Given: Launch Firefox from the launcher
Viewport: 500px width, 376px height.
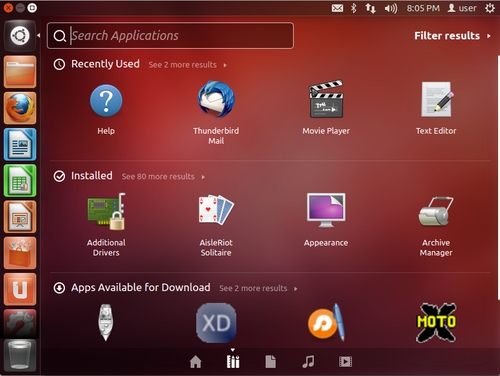Looking at the screenshot, I should [x=20, y=108].
